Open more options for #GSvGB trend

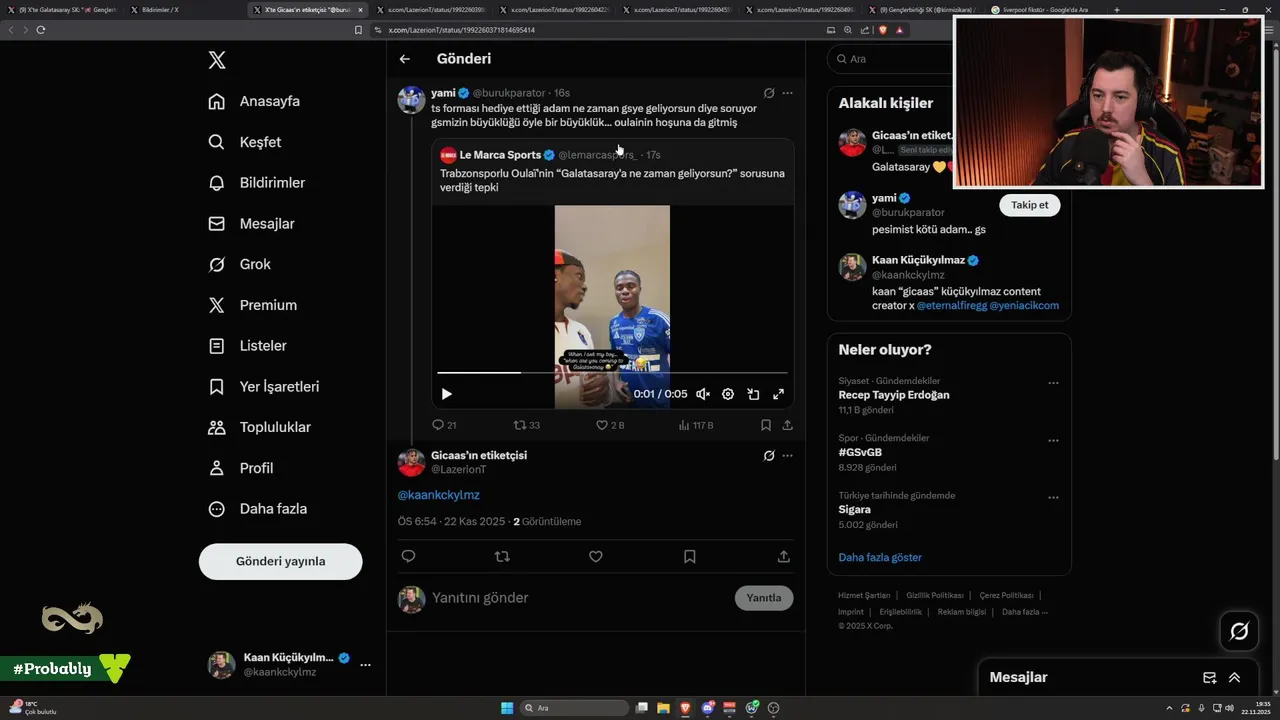coord(1053,440)
